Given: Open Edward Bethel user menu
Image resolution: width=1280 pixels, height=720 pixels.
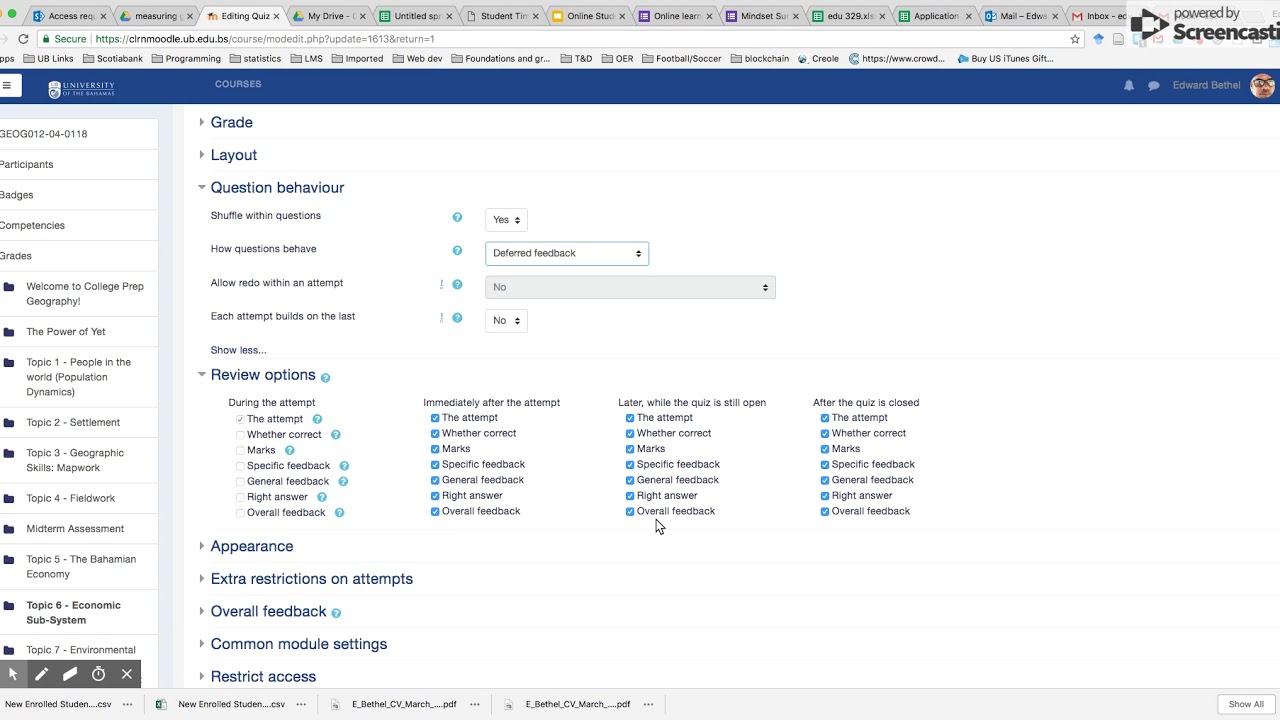Looking at the screenshot, I should pyautogui.click(x=1222, y=86).
